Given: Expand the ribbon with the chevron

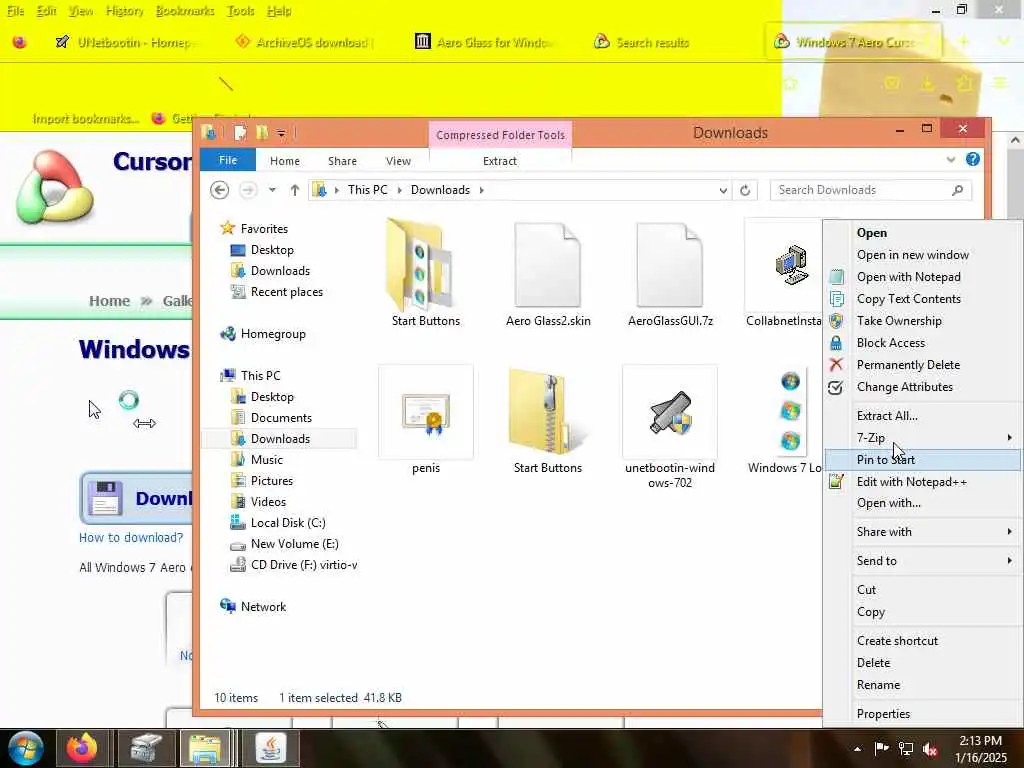Looking at the screenshot, I should 951,159.
